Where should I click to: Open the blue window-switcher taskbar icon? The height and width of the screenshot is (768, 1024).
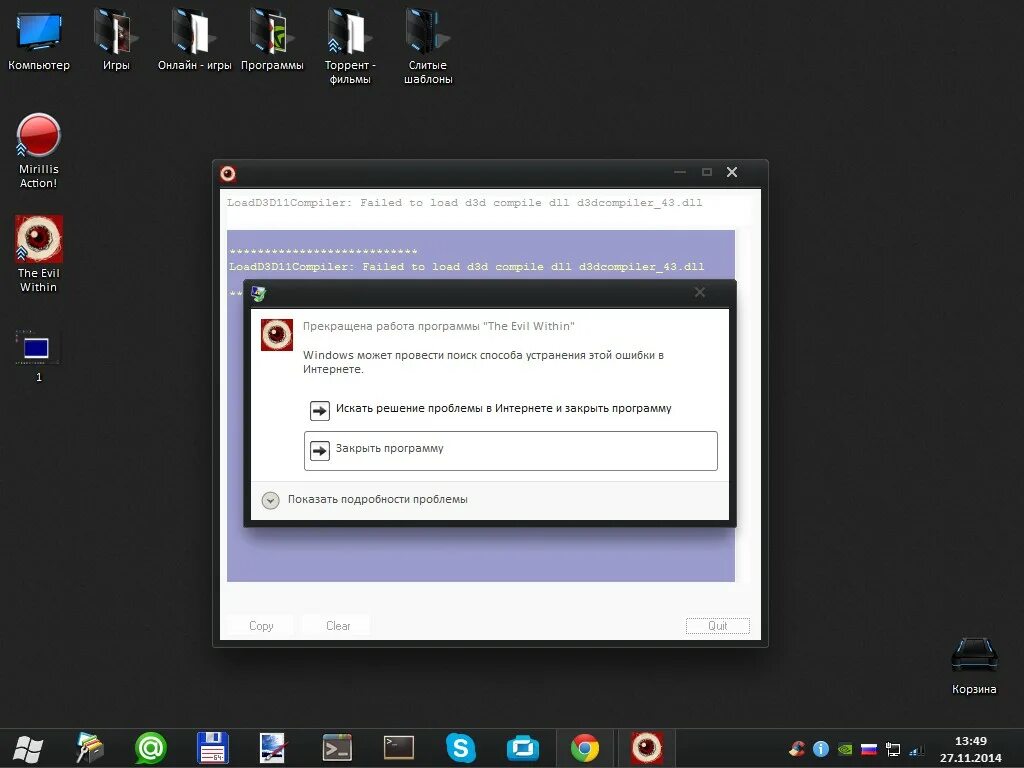coord(522,748)
